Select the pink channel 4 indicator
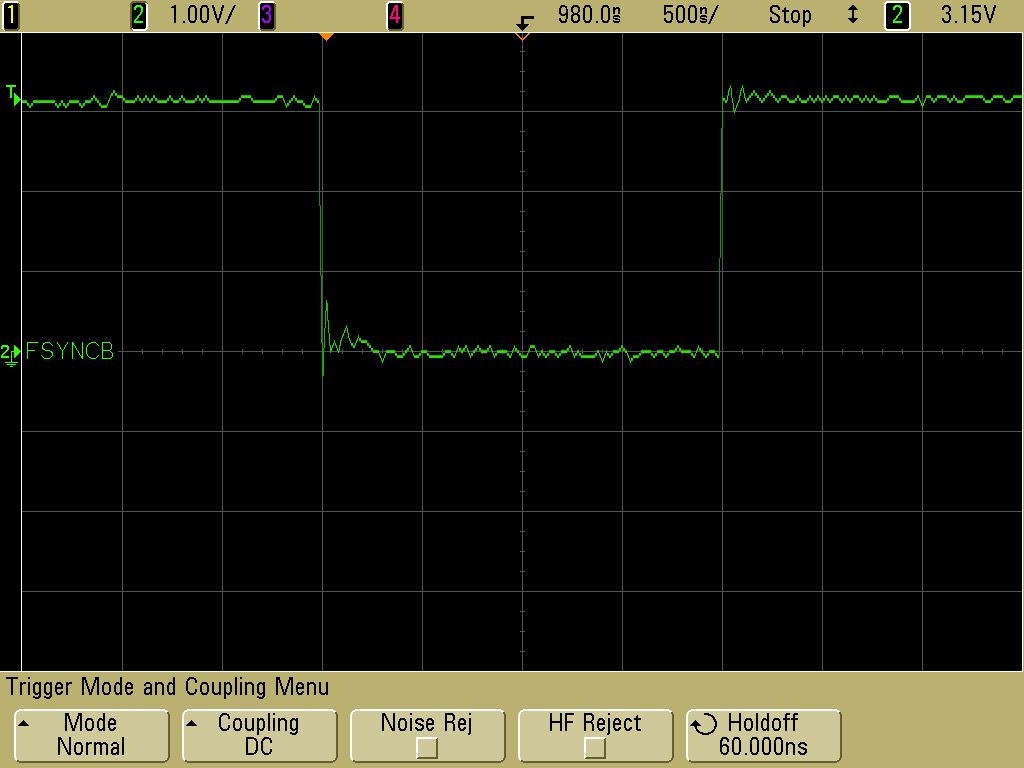This screenshot has width=1024, height=768. 394,15
